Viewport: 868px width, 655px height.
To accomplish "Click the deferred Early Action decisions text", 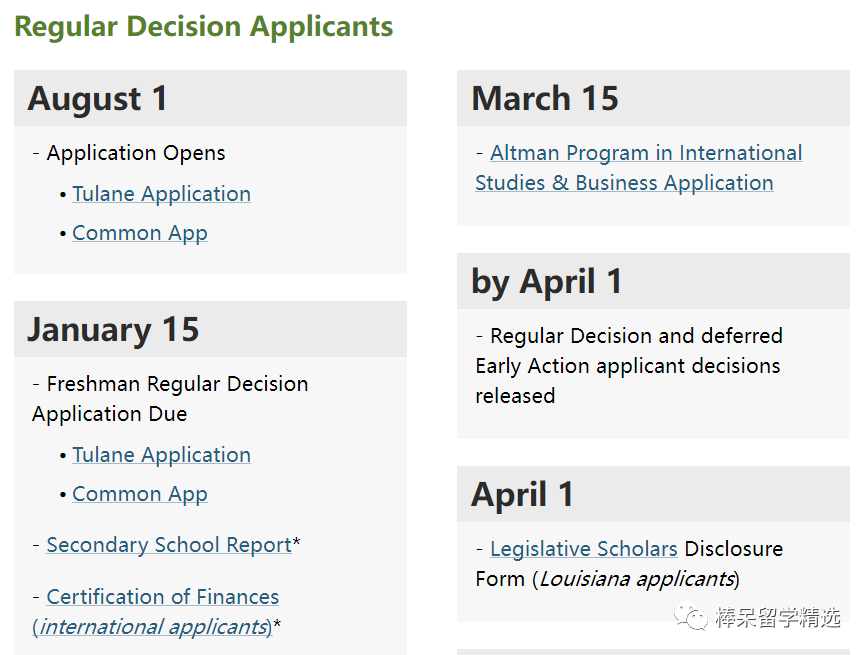I will pos(627,366).
